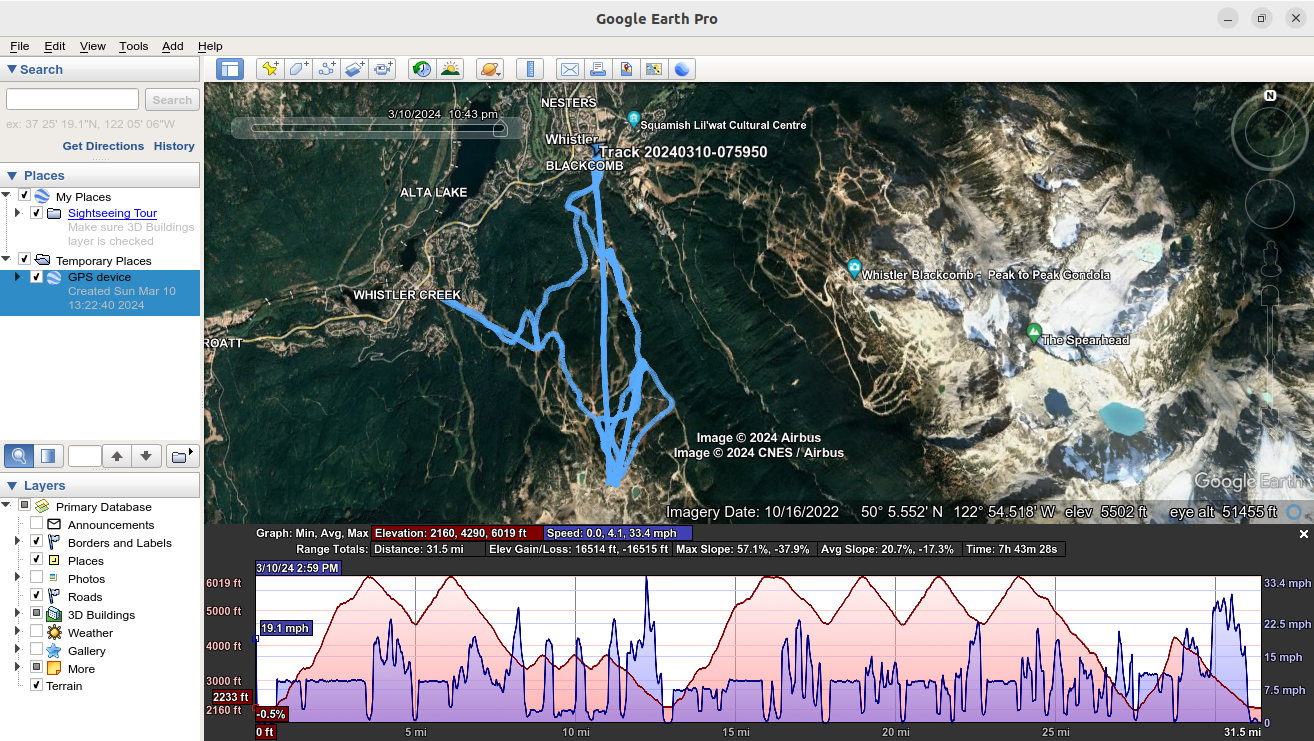This screenshot has width=1314, height=741.
Task: Show historical imagery clock tool
Action: click(422, 69)
